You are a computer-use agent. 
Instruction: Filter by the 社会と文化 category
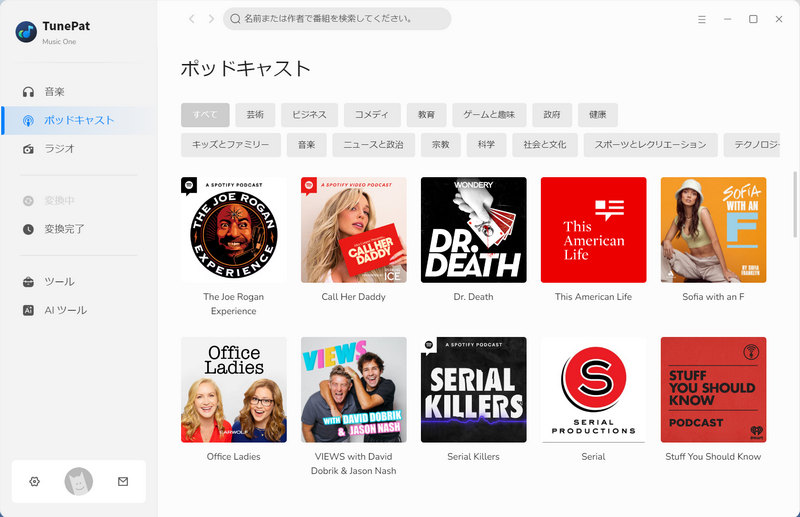click(x=545, y=145)
